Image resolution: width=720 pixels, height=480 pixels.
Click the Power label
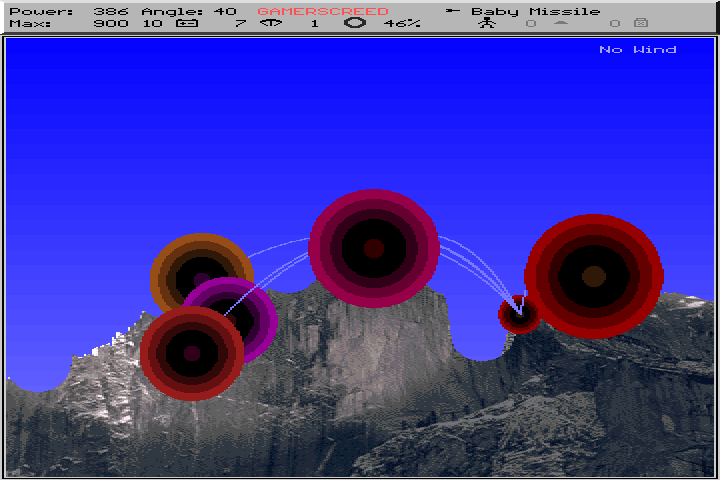click(x=41, y=11)
